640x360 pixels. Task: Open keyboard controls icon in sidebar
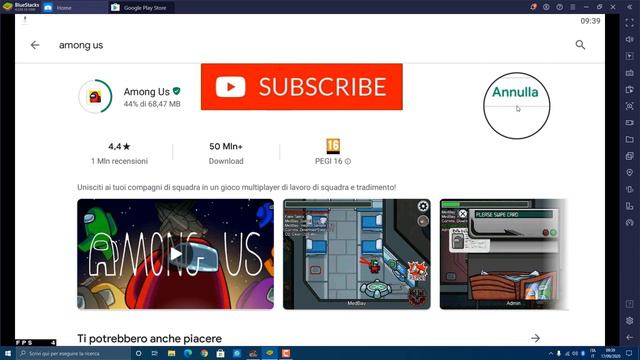[x=629, y=73]
